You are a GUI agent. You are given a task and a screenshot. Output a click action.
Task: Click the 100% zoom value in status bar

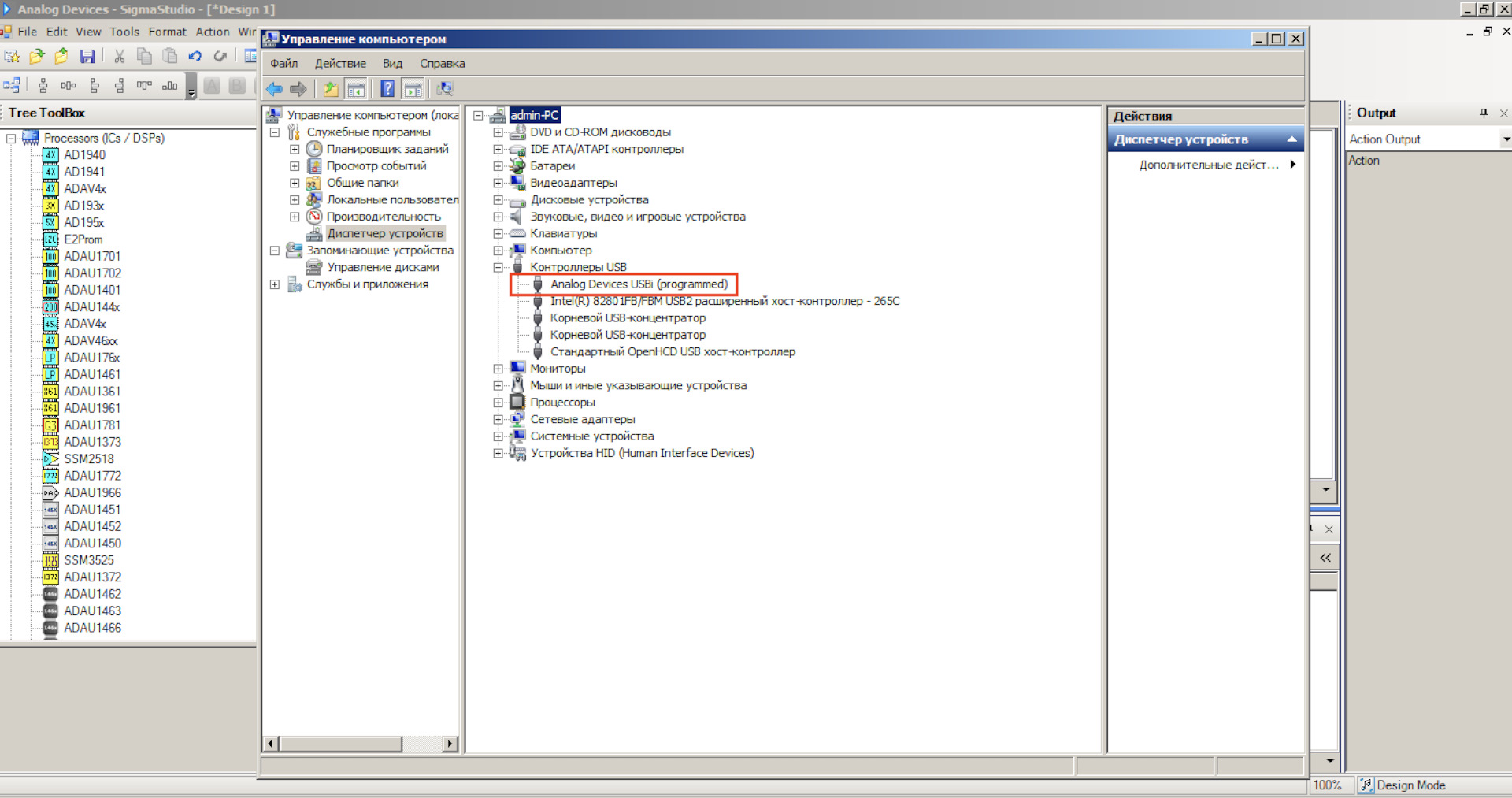click(x=1327, y=785)
